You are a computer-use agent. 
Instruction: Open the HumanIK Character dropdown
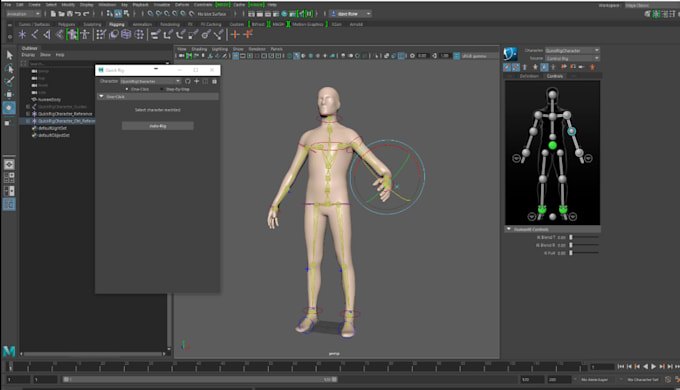pyautogui.click(x=572, y=50)
